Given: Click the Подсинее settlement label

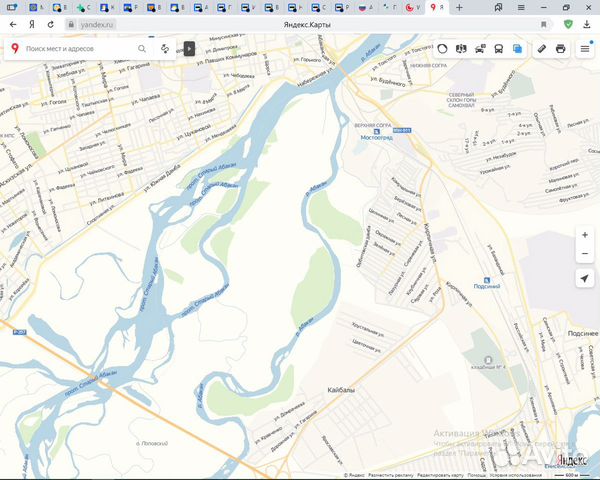Looking at the screenshot, I should coord(583,333).
